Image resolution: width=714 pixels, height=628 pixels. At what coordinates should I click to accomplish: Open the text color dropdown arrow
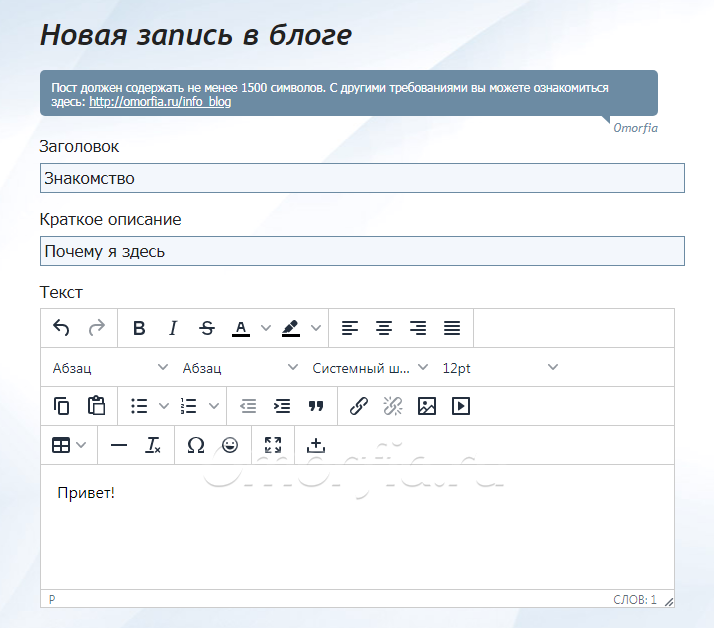click(x=265, y=328)
